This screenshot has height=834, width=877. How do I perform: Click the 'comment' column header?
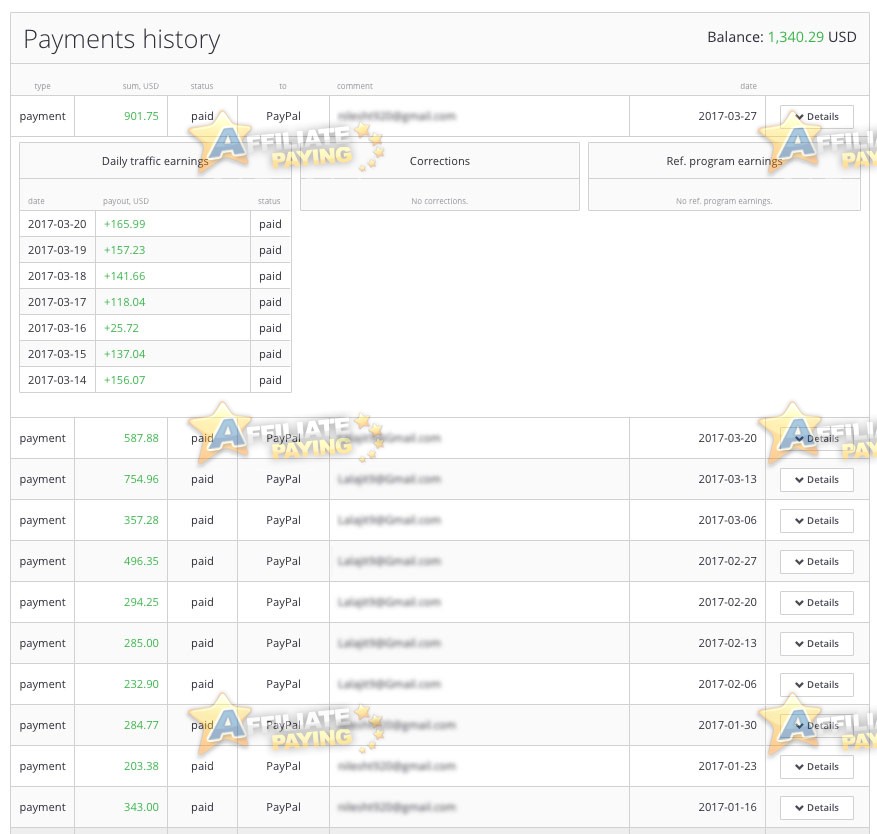tap(355, 86)
